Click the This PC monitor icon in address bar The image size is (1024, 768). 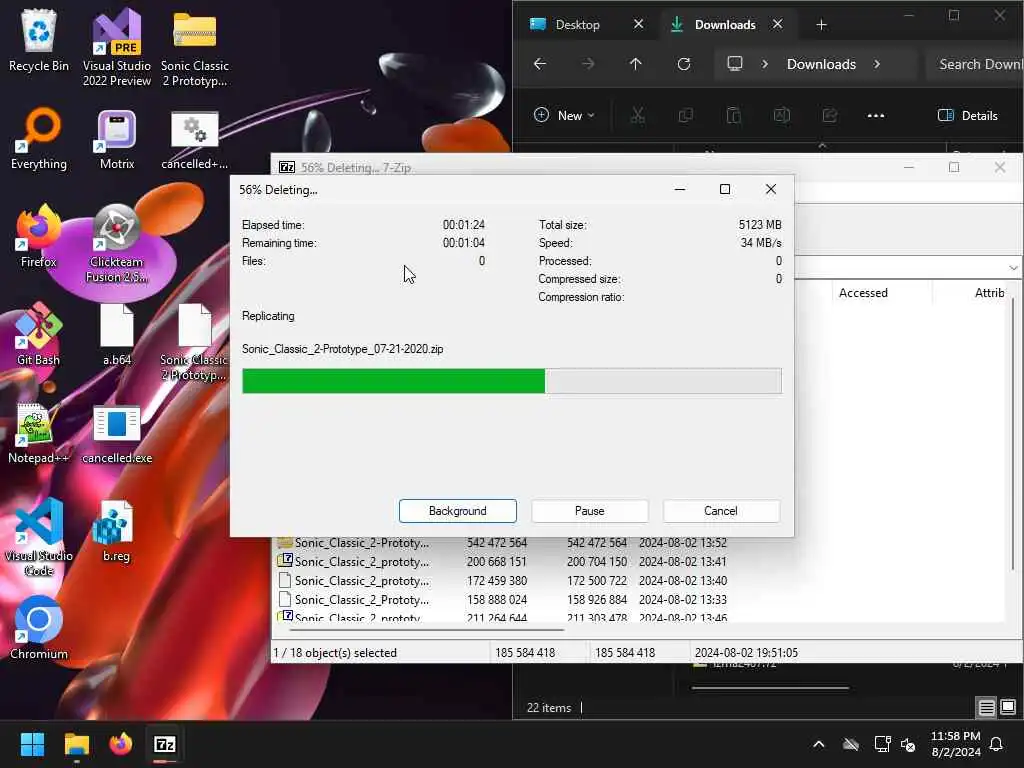pyautogui.click(x=735, y=64)
